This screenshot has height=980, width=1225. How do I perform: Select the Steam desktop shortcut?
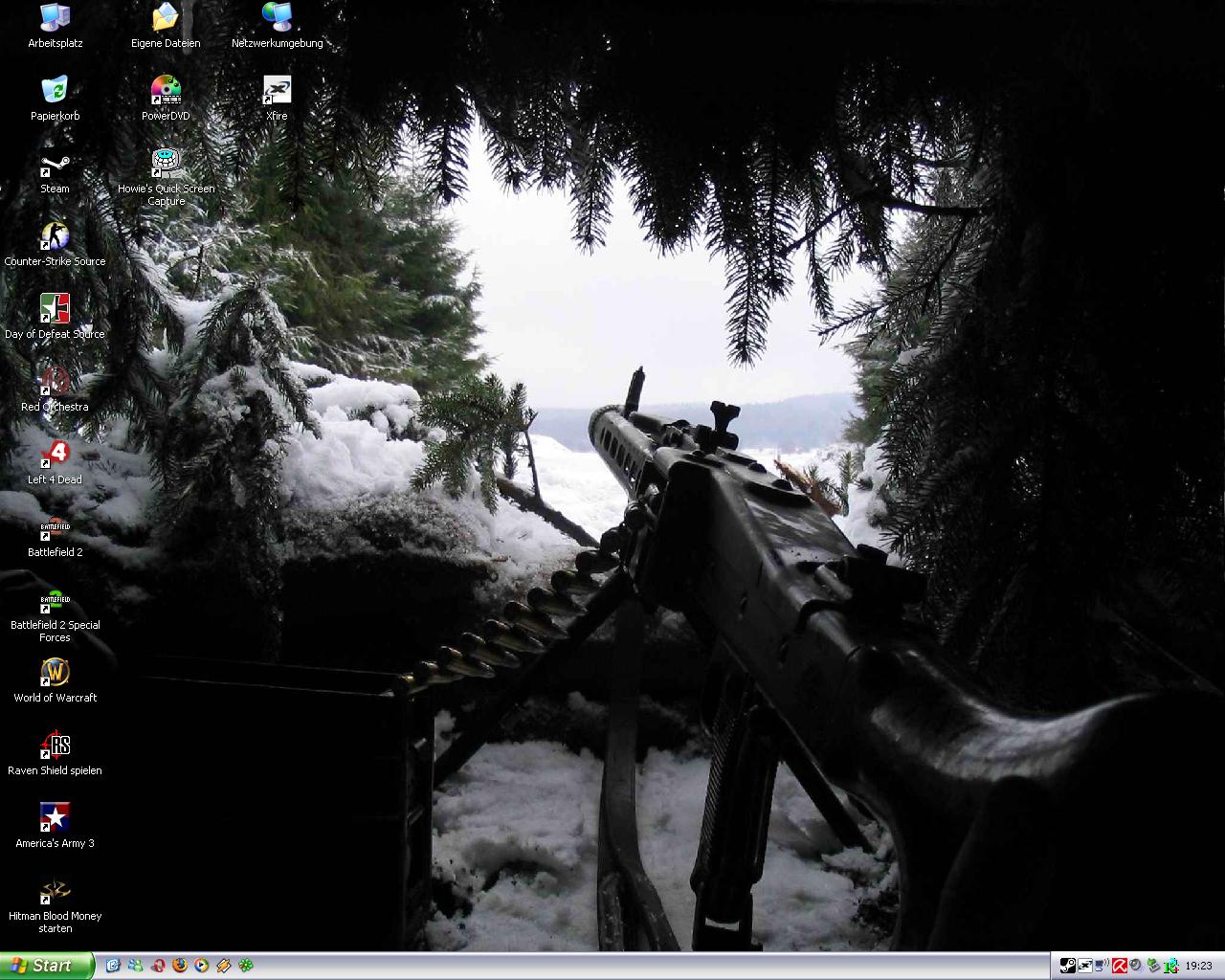pos(56,172)
